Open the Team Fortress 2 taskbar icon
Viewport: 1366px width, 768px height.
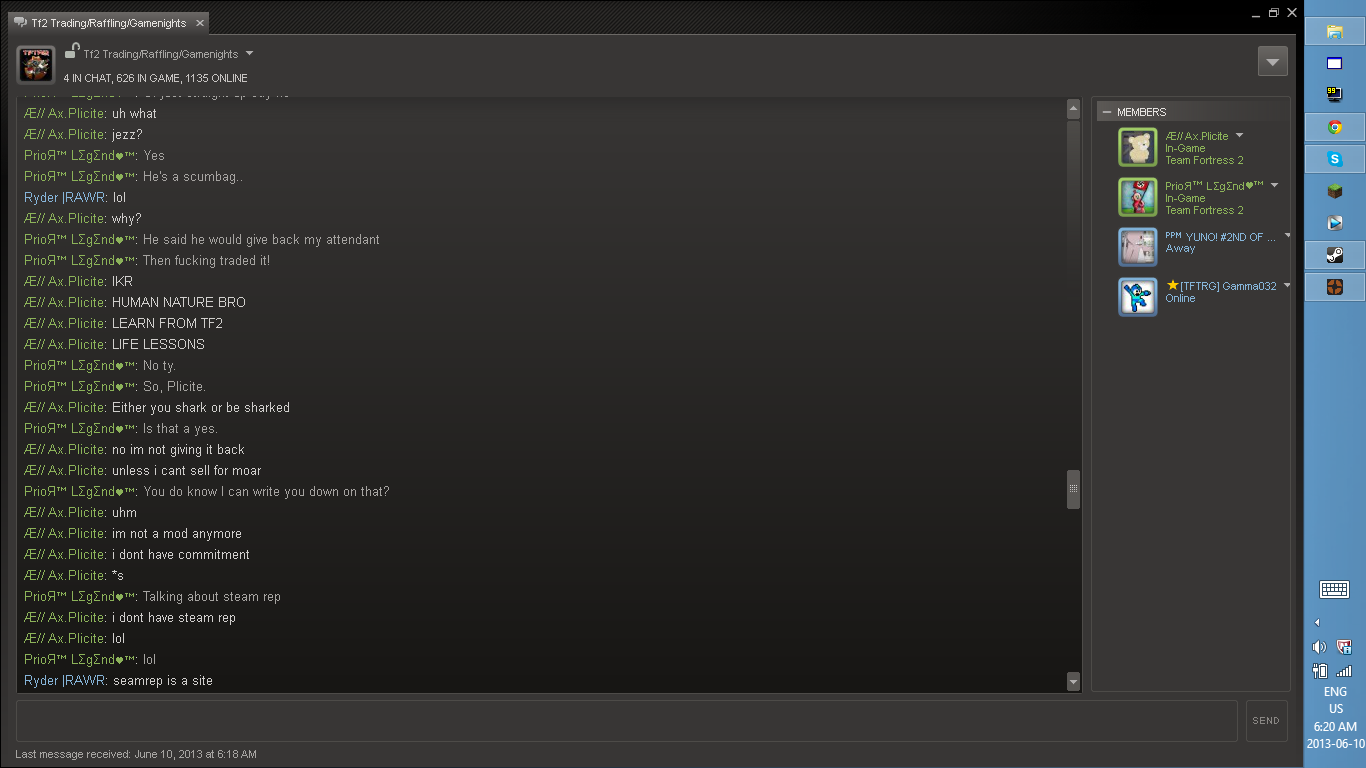click(x=1334, y=287)
